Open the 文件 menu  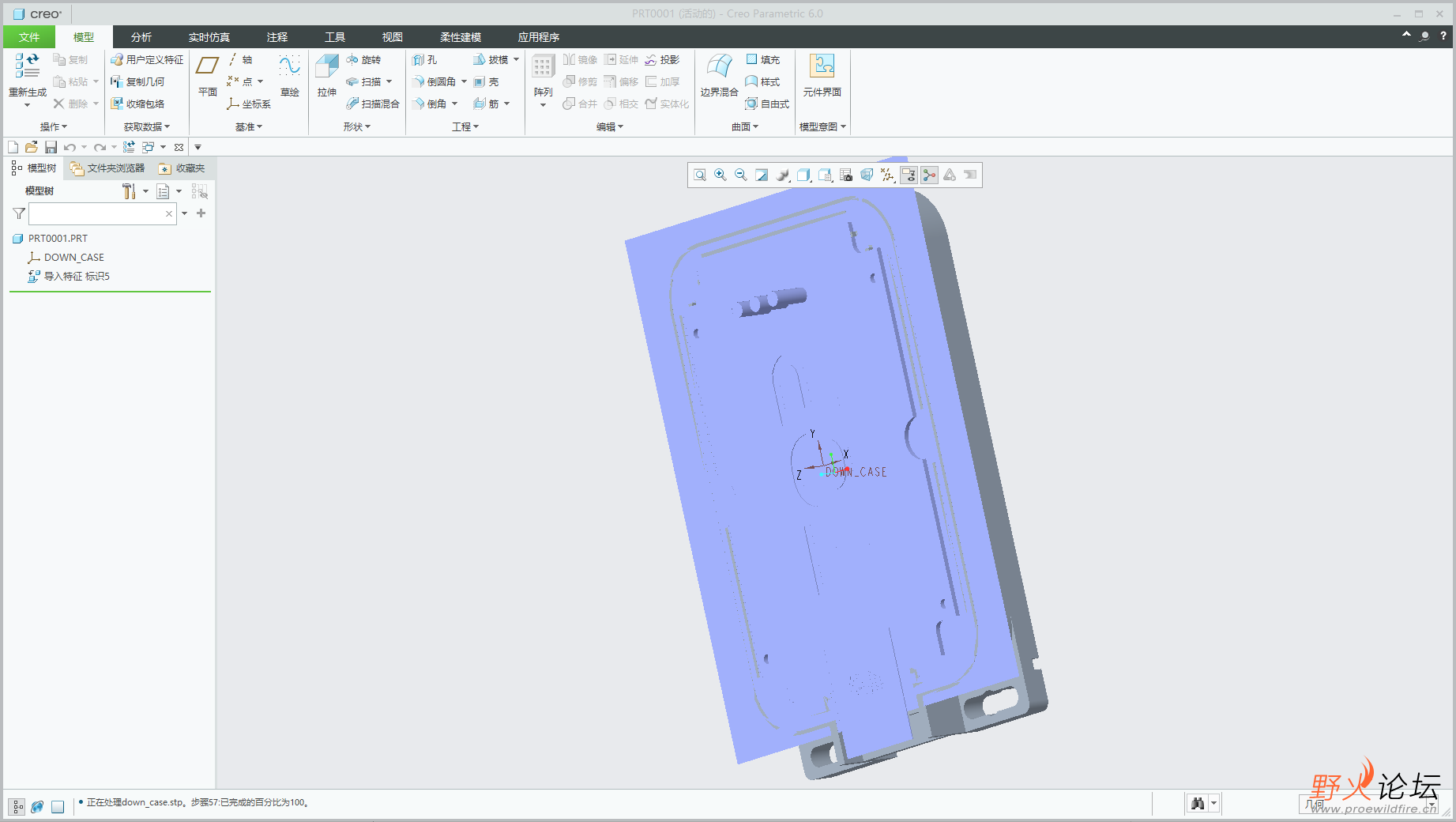pyautogui.click(x=29, y=37)
